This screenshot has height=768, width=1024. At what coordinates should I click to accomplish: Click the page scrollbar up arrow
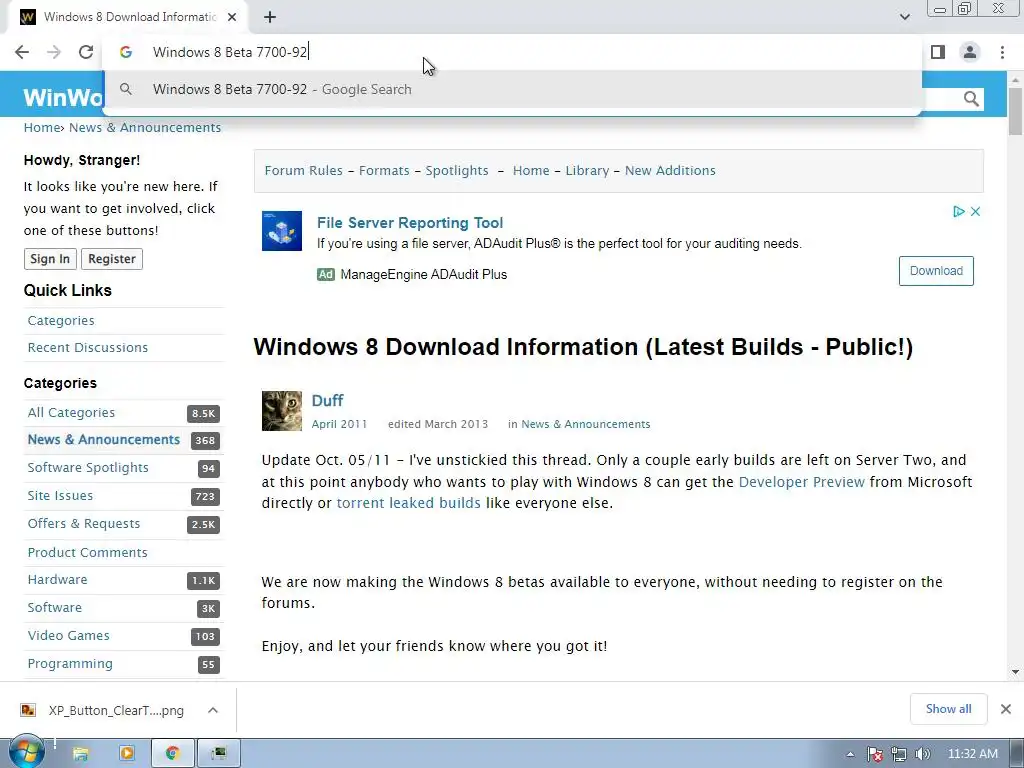[x=1015, y=80]
